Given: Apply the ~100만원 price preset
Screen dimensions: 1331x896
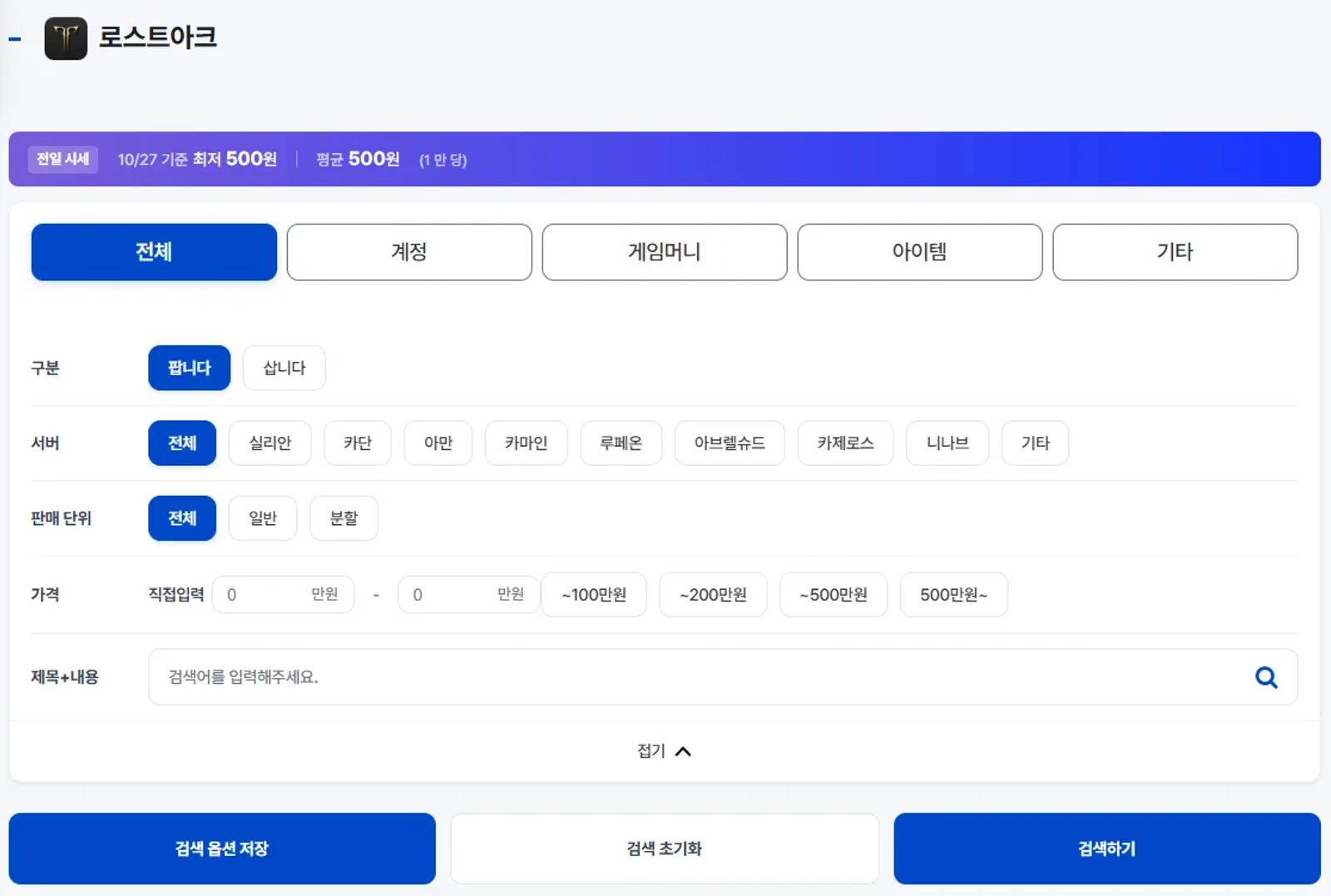Looking at the screenshot, I should (594, 595).
